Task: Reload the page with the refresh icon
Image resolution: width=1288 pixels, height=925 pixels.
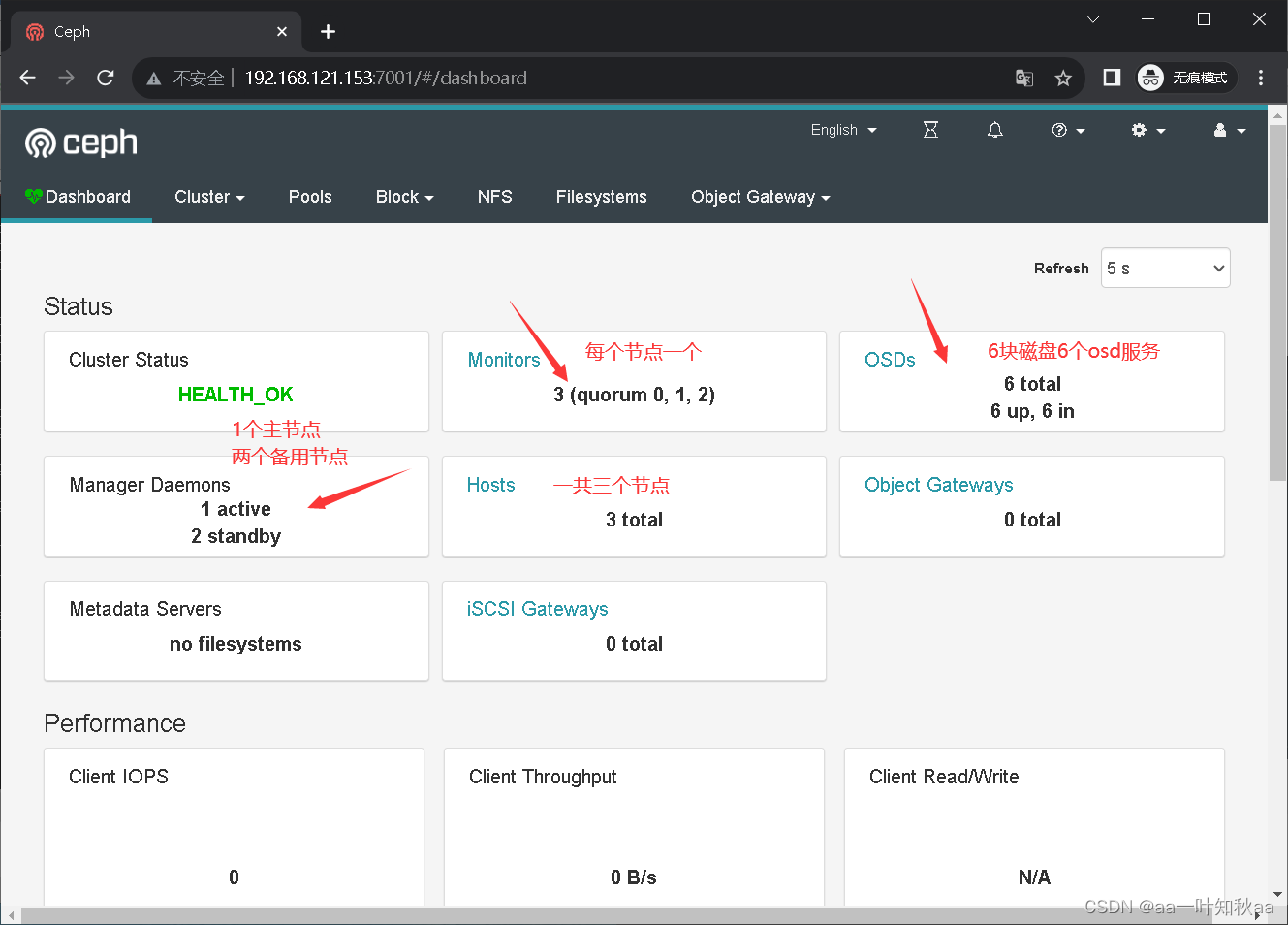Action: (x=106, y=78)
